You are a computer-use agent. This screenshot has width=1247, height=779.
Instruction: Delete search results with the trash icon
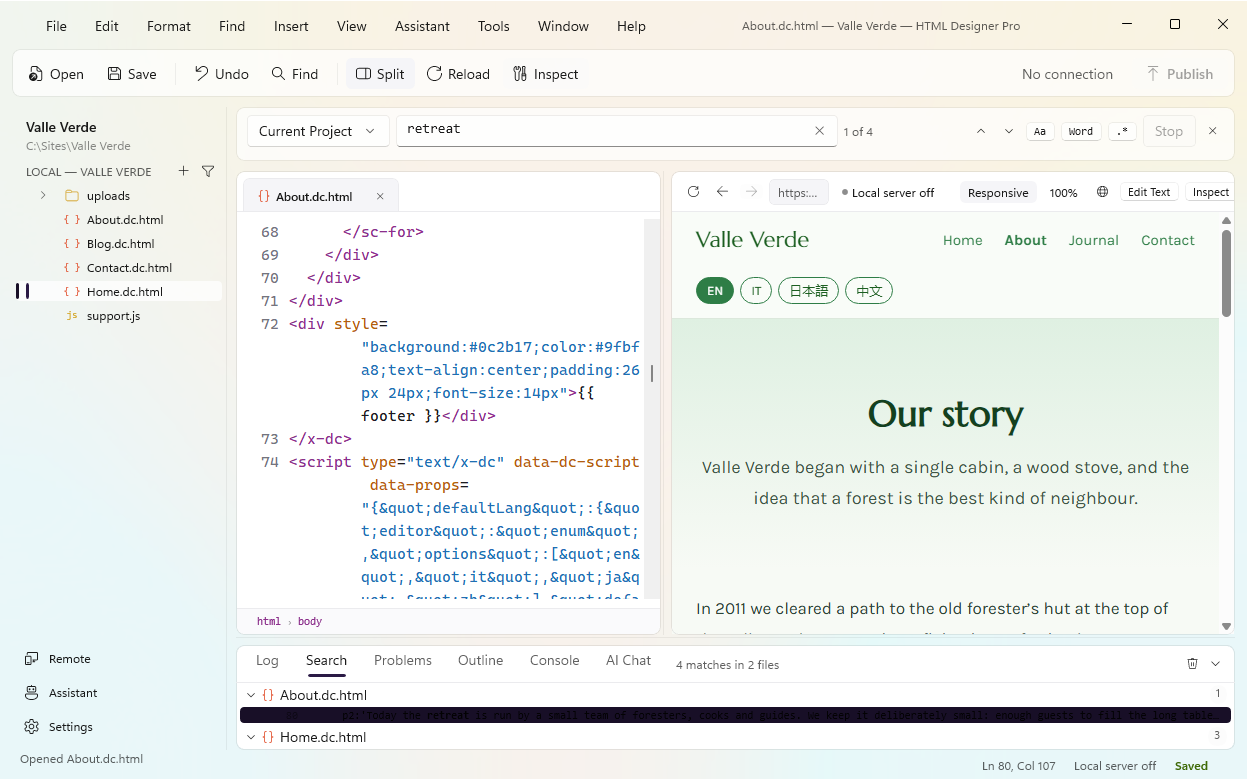click(1192, 663)
